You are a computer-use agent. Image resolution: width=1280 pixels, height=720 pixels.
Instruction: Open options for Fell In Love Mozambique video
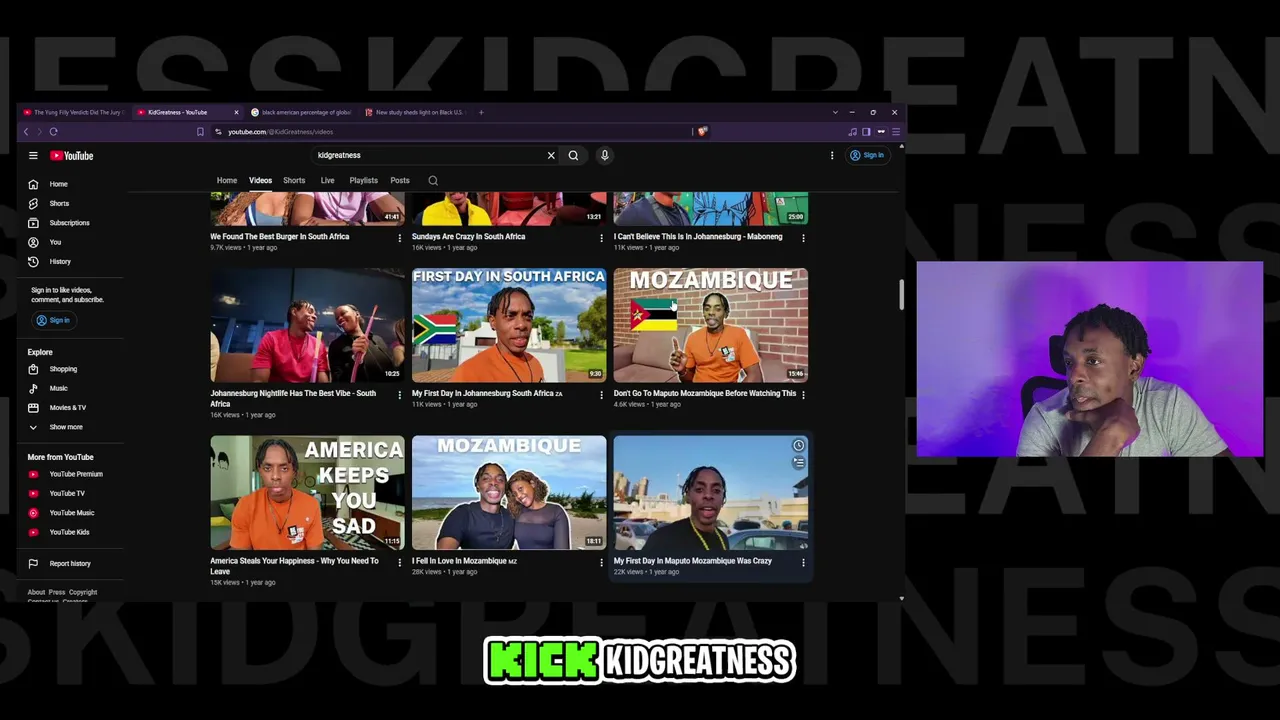(601, 563)
